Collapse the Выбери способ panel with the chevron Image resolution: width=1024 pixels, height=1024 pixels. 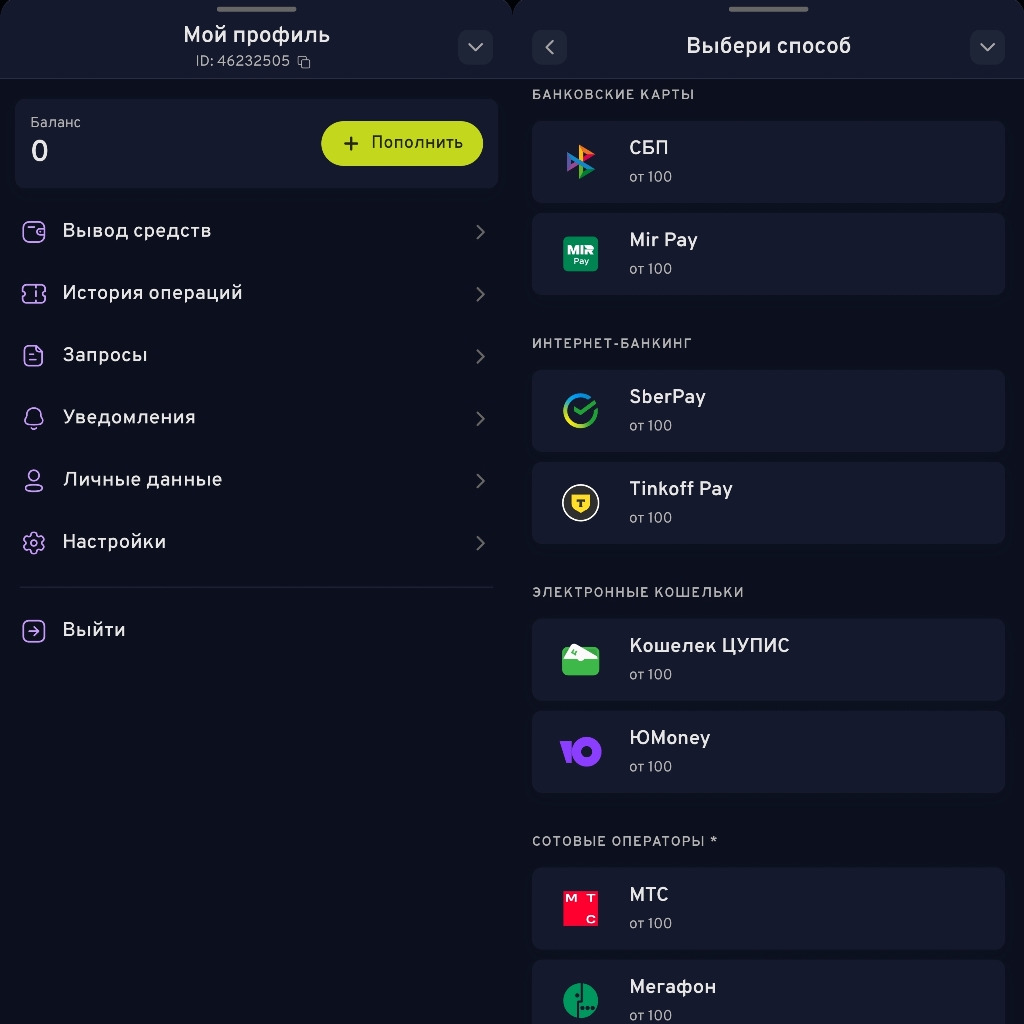tap(987, 47)
